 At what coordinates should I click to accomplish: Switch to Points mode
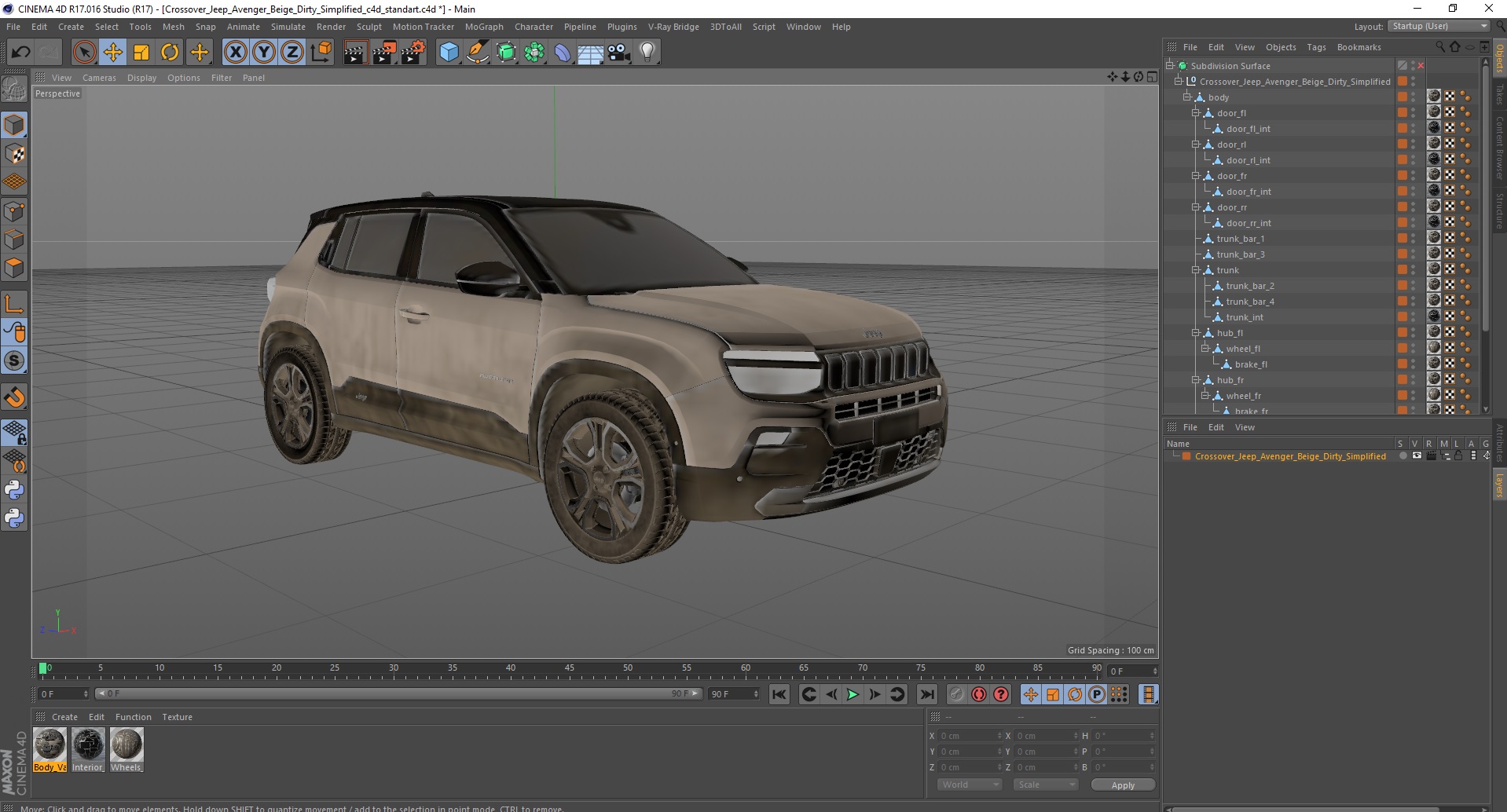(x=14, y=211)
